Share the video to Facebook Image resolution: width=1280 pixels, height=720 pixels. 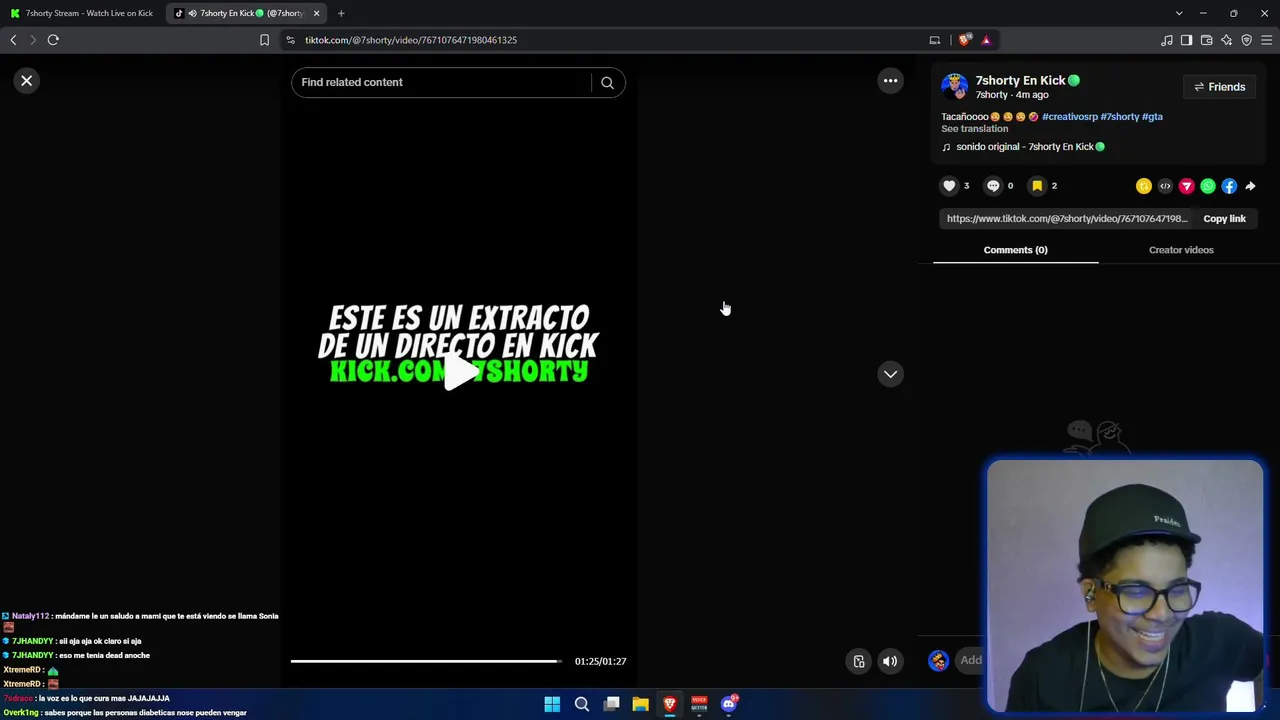click(x=1229, y=186)
